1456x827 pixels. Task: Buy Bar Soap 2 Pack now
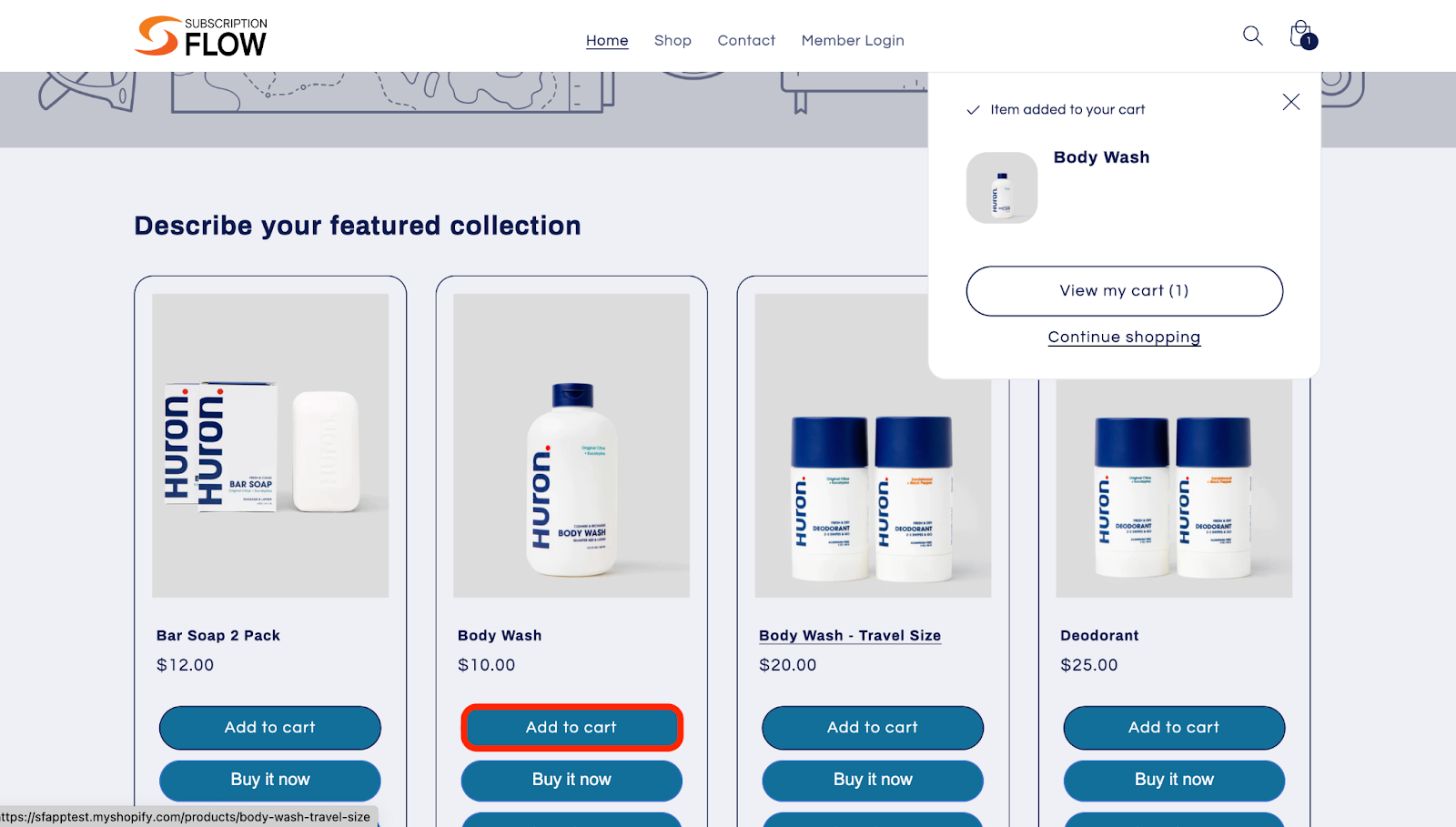(x=269, y=781)
